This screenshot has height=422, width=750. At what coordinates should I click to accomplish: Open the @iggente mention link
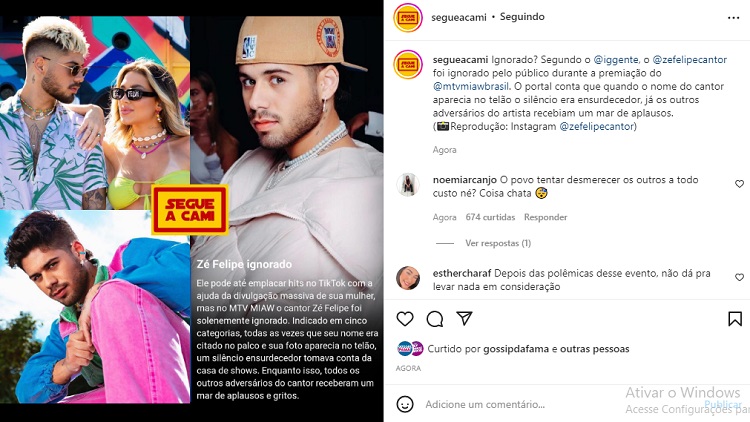[x=616, y=60]
